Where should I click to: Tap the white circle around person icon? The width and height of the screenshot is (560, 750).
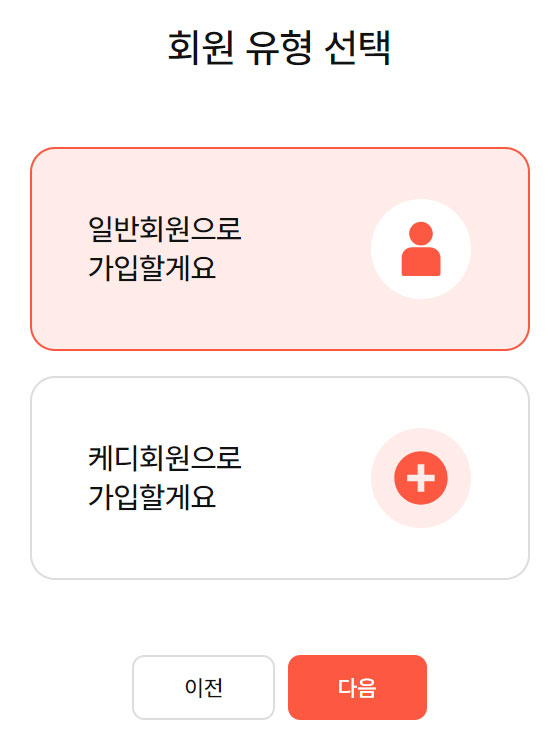421,249
